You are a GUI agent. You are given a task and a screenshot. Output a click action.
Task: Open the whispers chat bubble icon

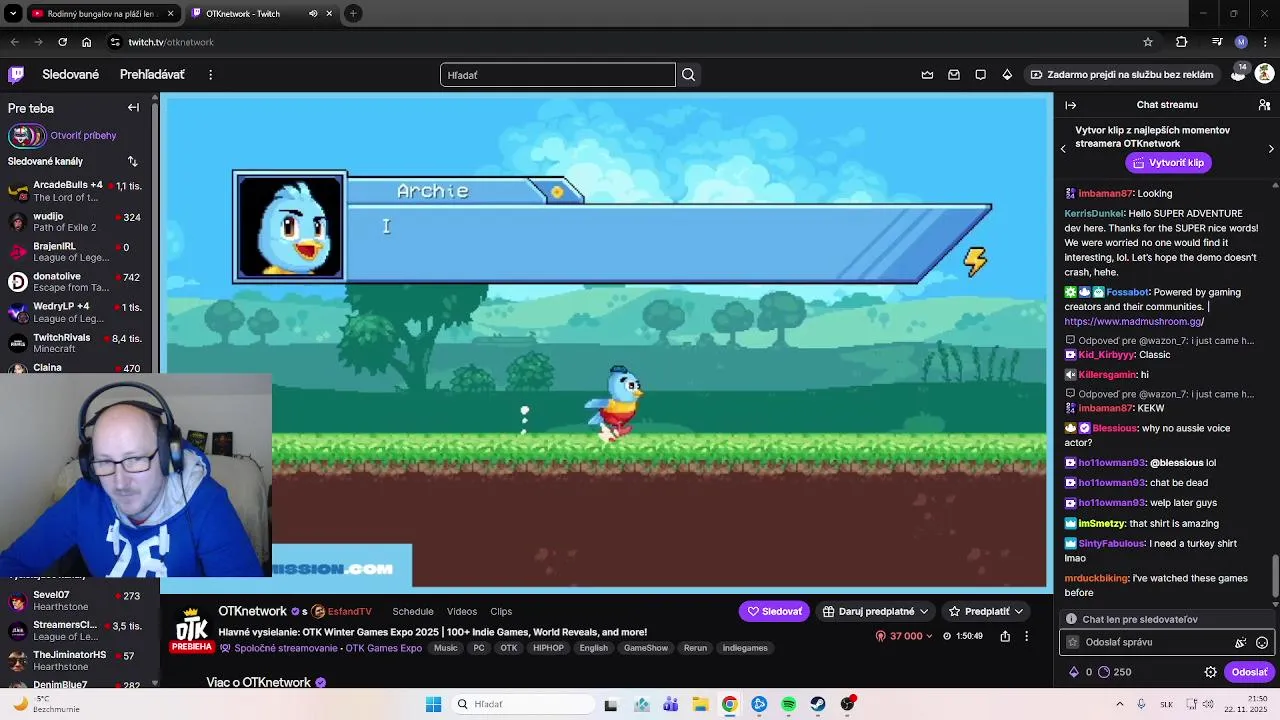(980, 75)
